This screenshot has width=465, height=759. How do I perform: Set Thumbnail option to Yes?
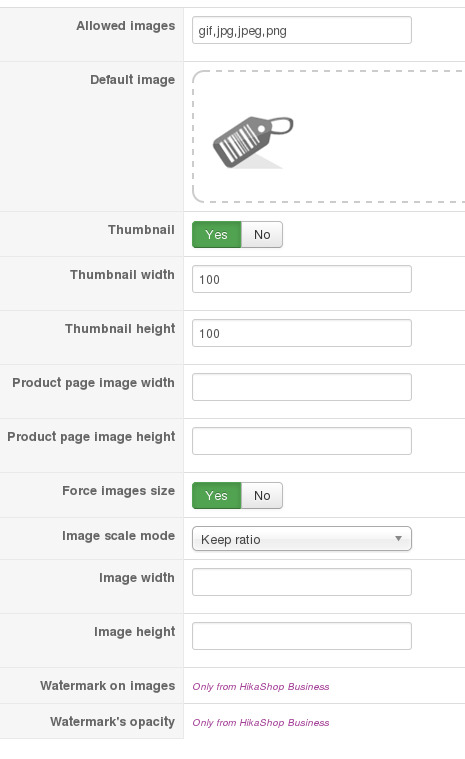pyautogui.click(x=216, y=235)
